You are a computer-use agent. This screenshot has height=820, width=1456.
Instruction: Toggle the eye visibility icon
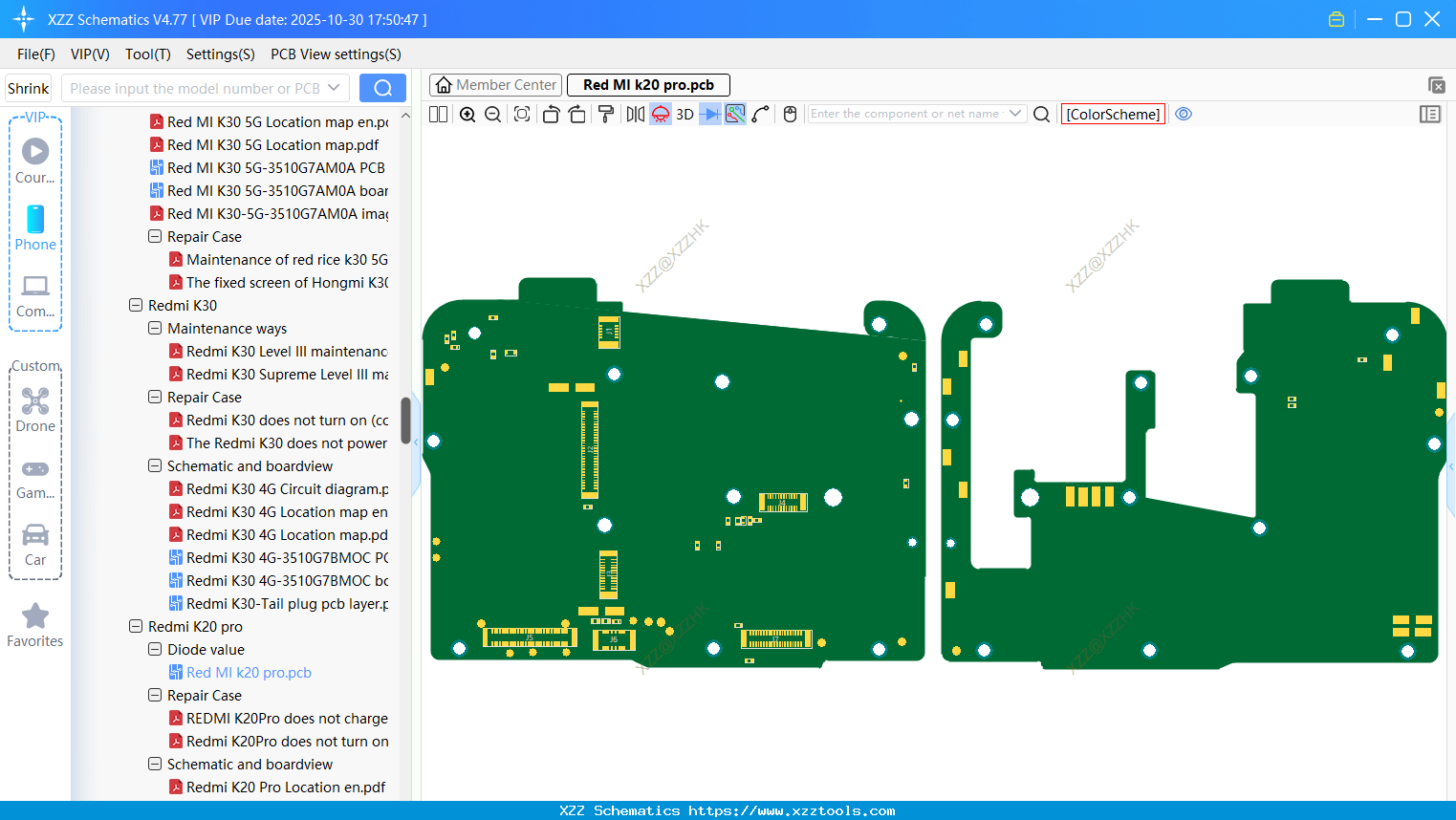point(1184,114)
